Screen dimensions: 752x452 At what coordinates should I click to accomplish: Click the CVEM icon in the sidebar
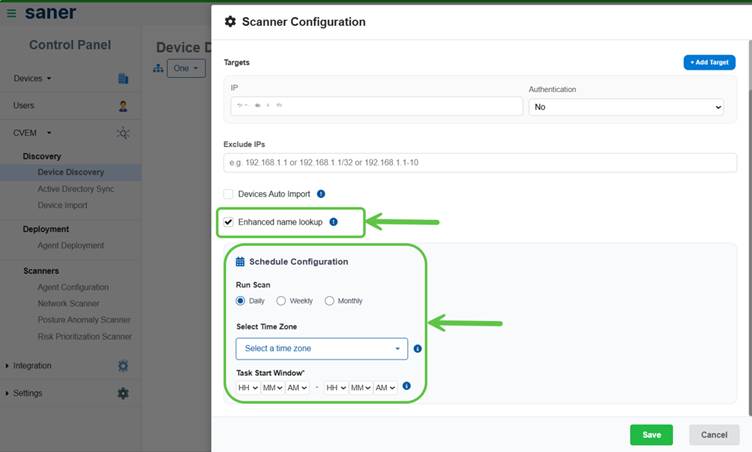123,132
